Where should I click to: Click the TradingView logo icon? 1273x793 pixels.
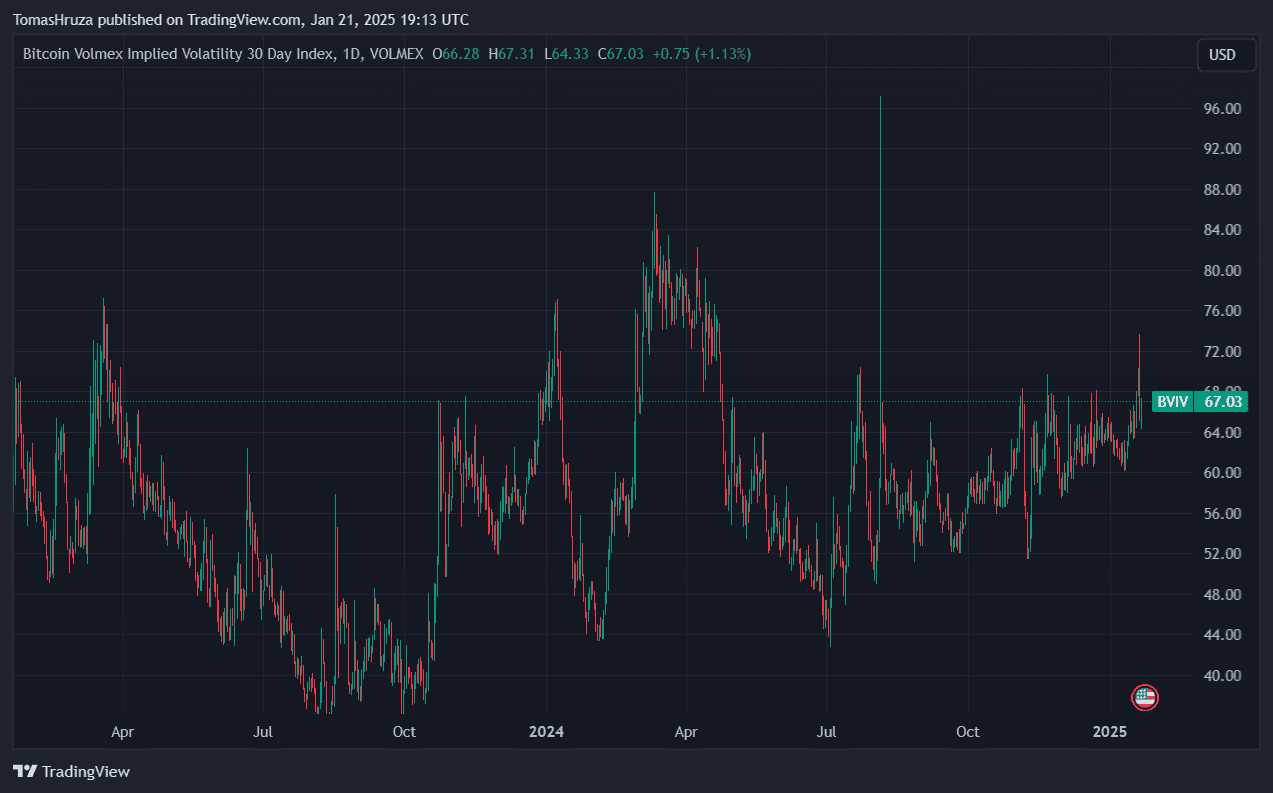coord(25,771)
